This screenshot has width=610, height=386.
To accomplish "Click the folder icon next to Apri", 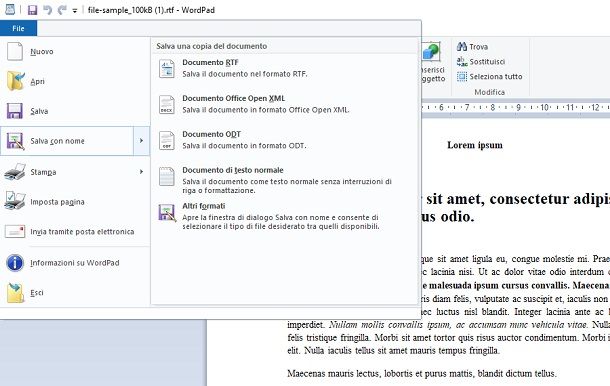I will tap(16, 81).
